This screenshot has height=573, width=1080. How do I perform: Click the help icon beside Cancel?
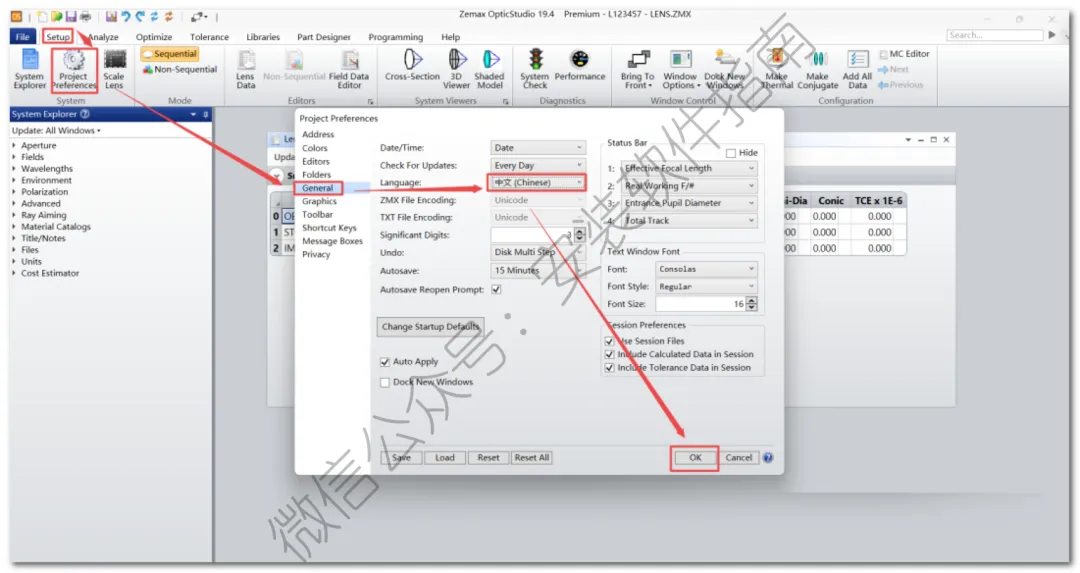[x=768, y=458]
